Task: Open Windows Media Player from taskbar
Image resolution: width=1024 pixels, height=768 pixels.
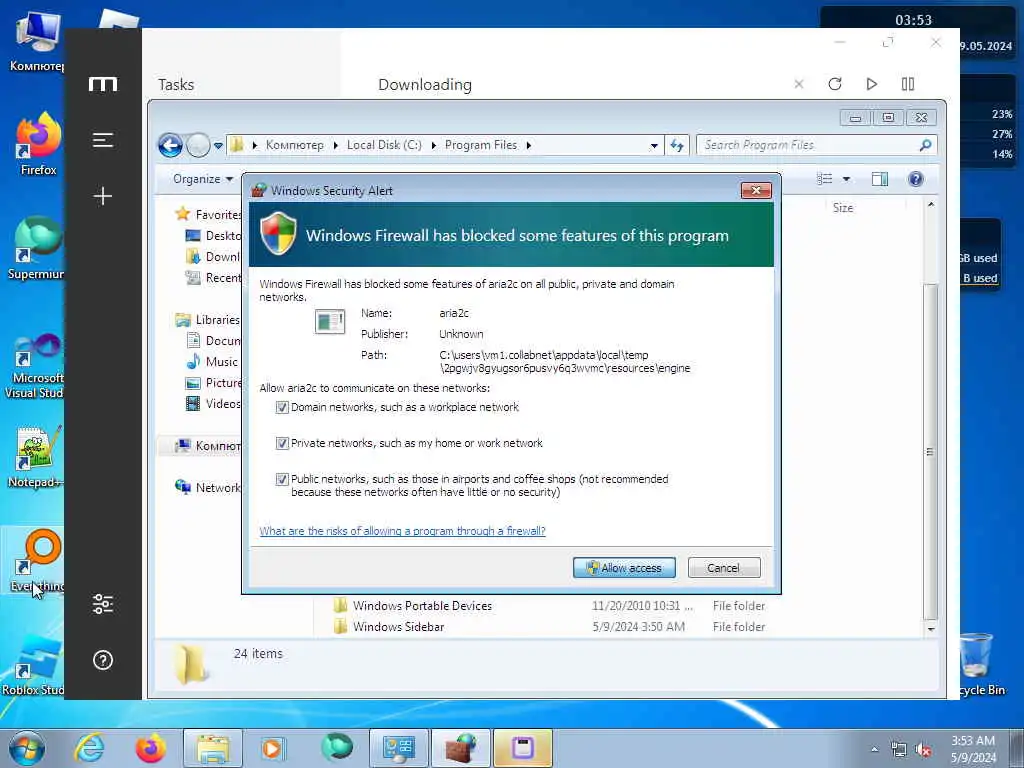Action: [273, 748]
